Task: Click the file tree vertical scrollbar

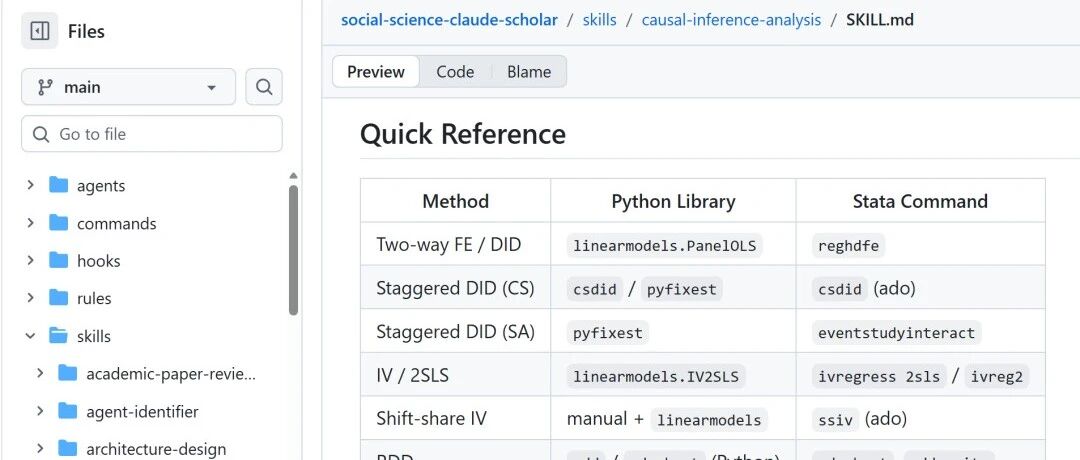Action: (x=293, y=250)
